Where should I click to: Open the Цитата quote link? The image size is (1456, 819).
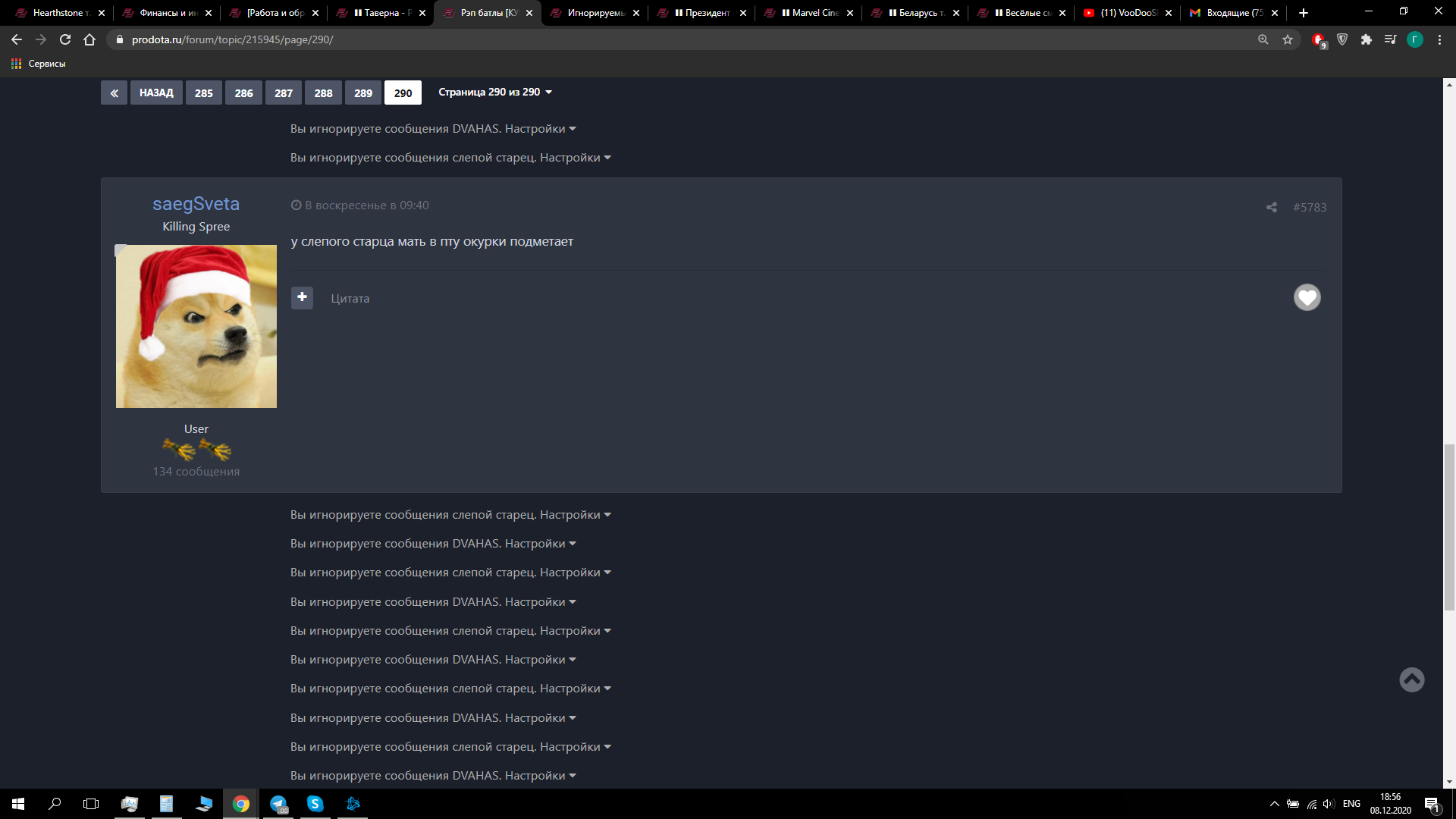[x=350, y=298]
